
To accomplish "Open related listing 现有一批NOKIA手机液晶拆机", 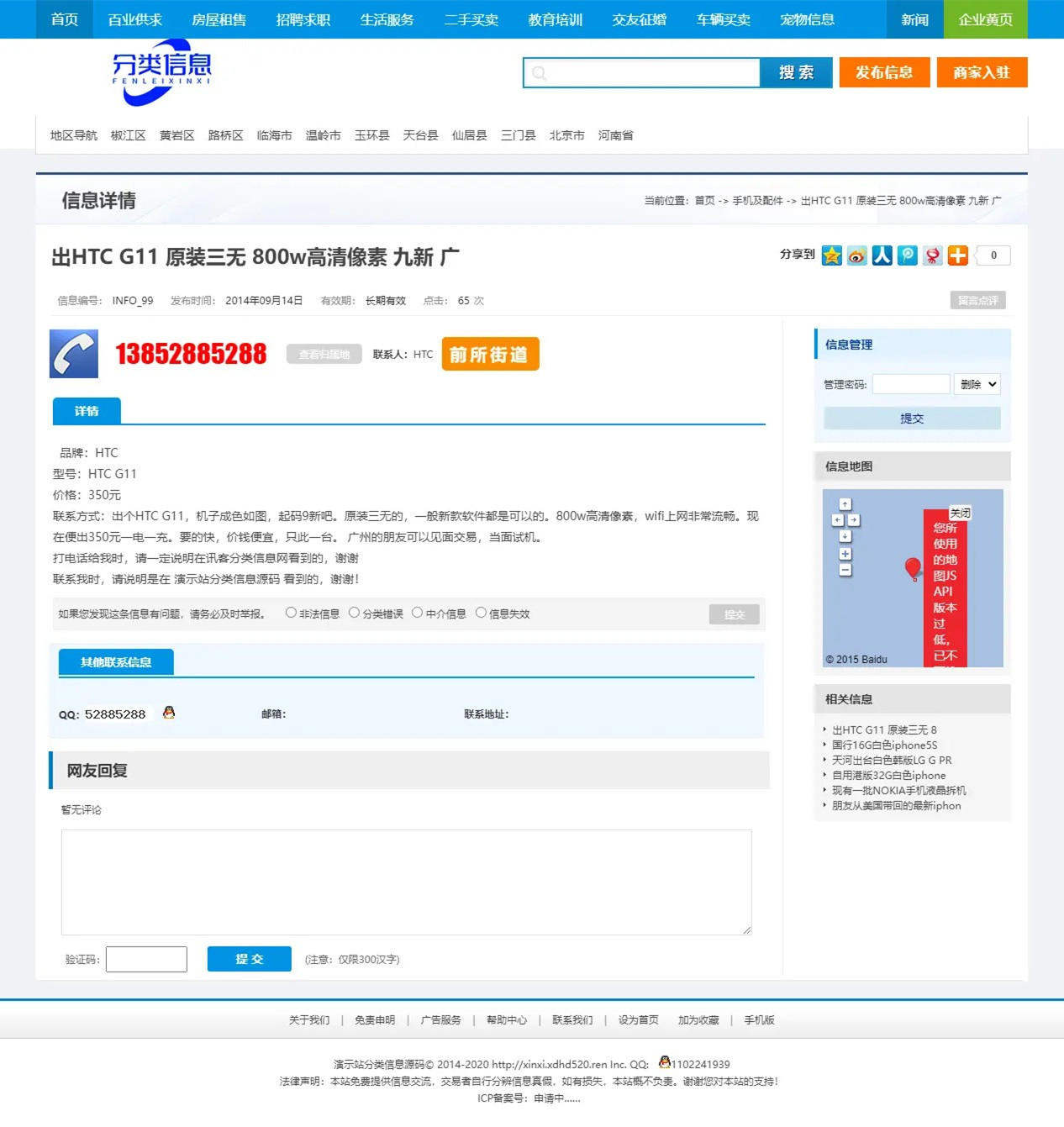I will click(x=899, y=790).
